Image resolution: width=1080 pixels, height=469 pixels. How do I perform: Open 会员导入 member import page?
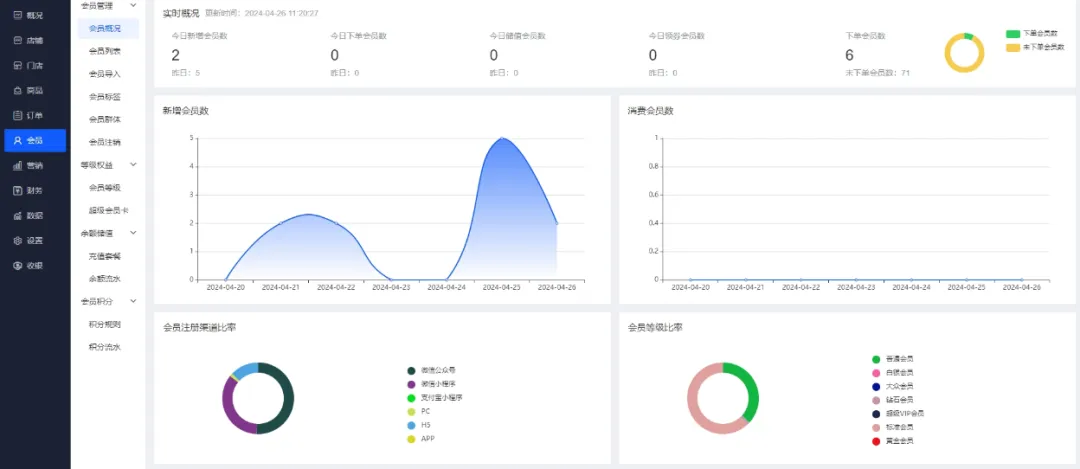[105, 74]
